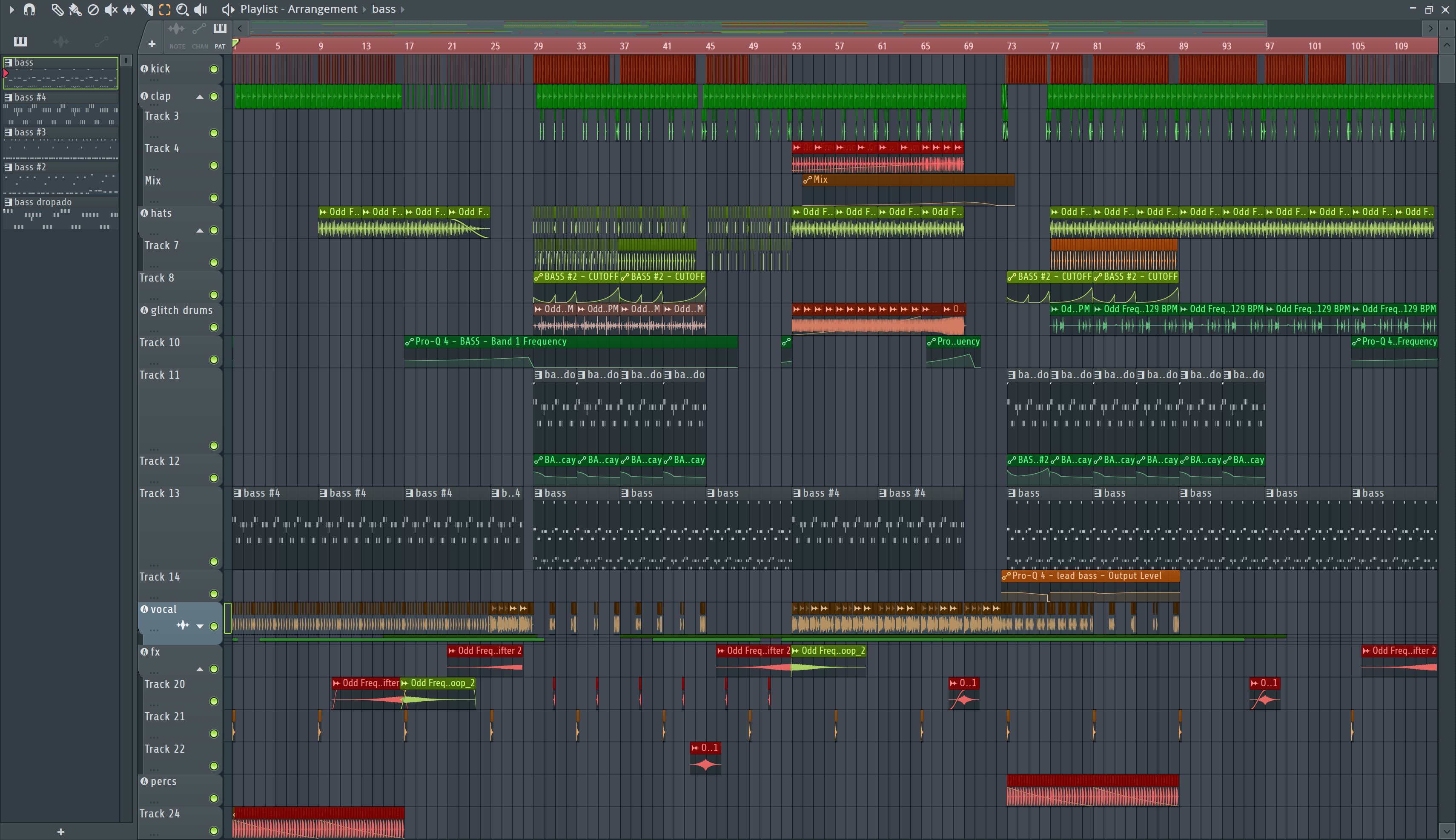
Task: Click the horizontal overview scrollbar
Action: click(758, 28)
